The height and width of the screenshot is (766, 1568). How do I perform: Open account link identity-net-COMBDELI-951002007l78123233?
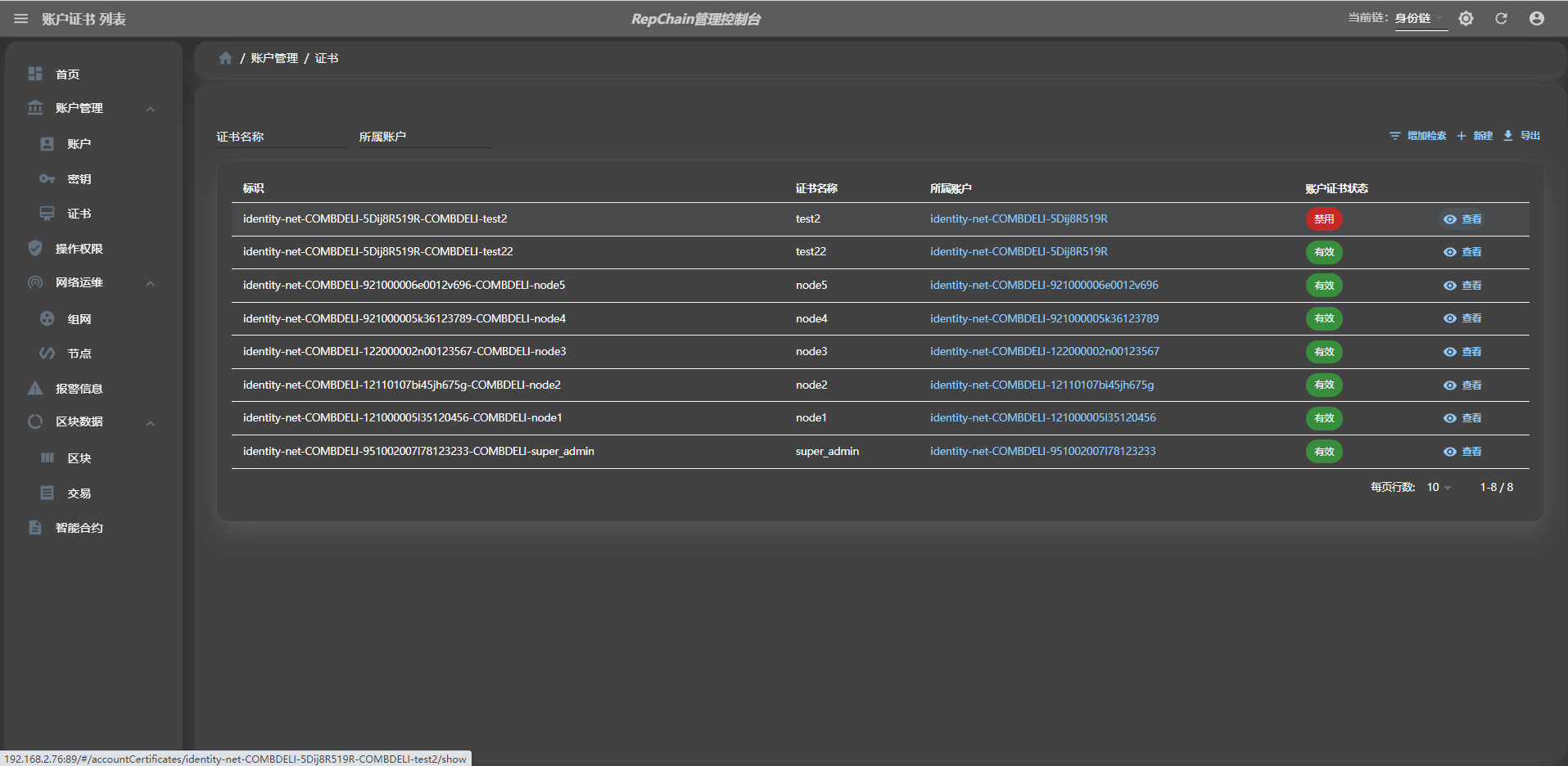[1043, 451]
